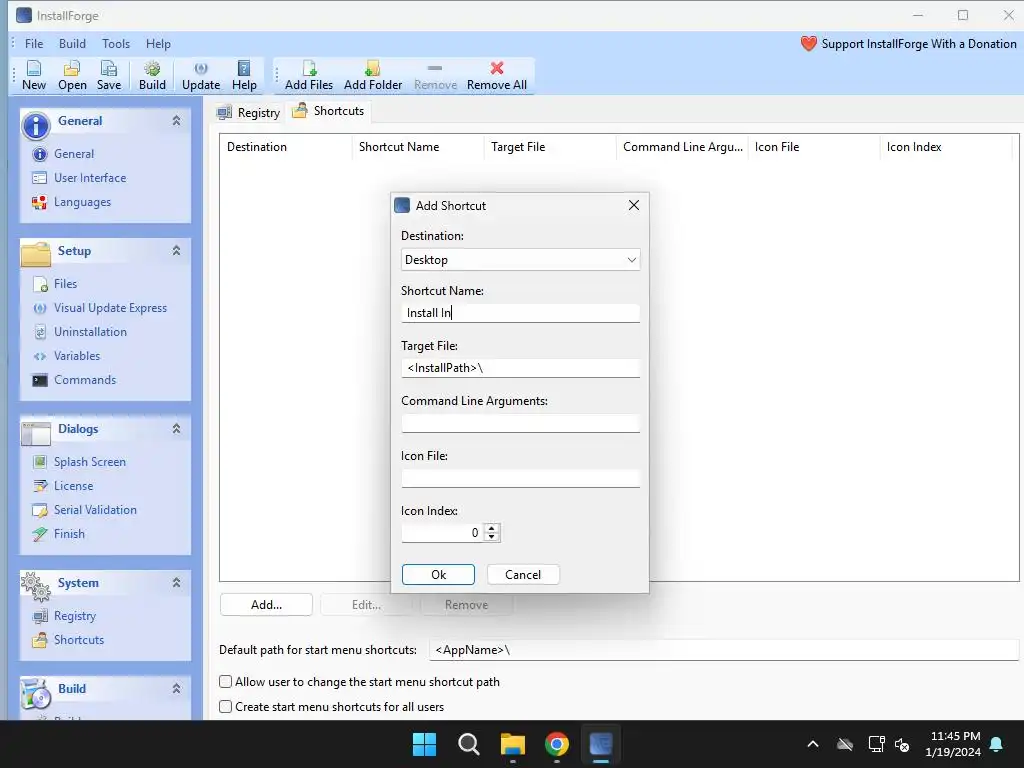Image resolution: width=1024 pixels, height=768 pixels.
Task: Click Support InstallForge With a Donation
Action: pyautogui.click(x=919, y=44)
